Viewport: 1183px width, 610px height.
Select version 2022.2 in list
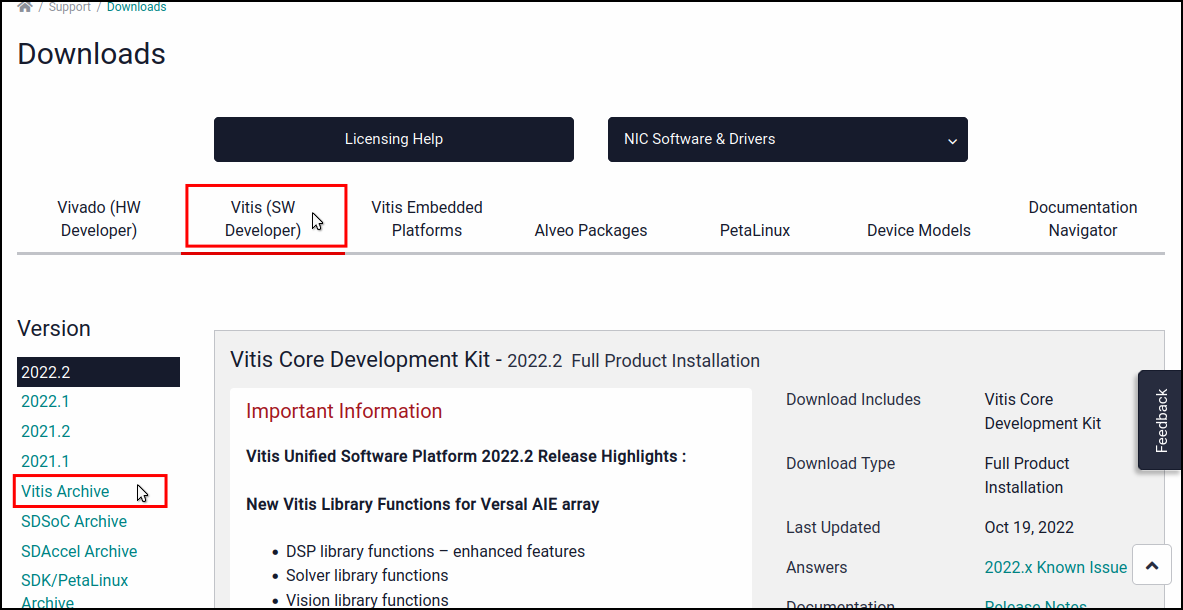pos(98,372)
